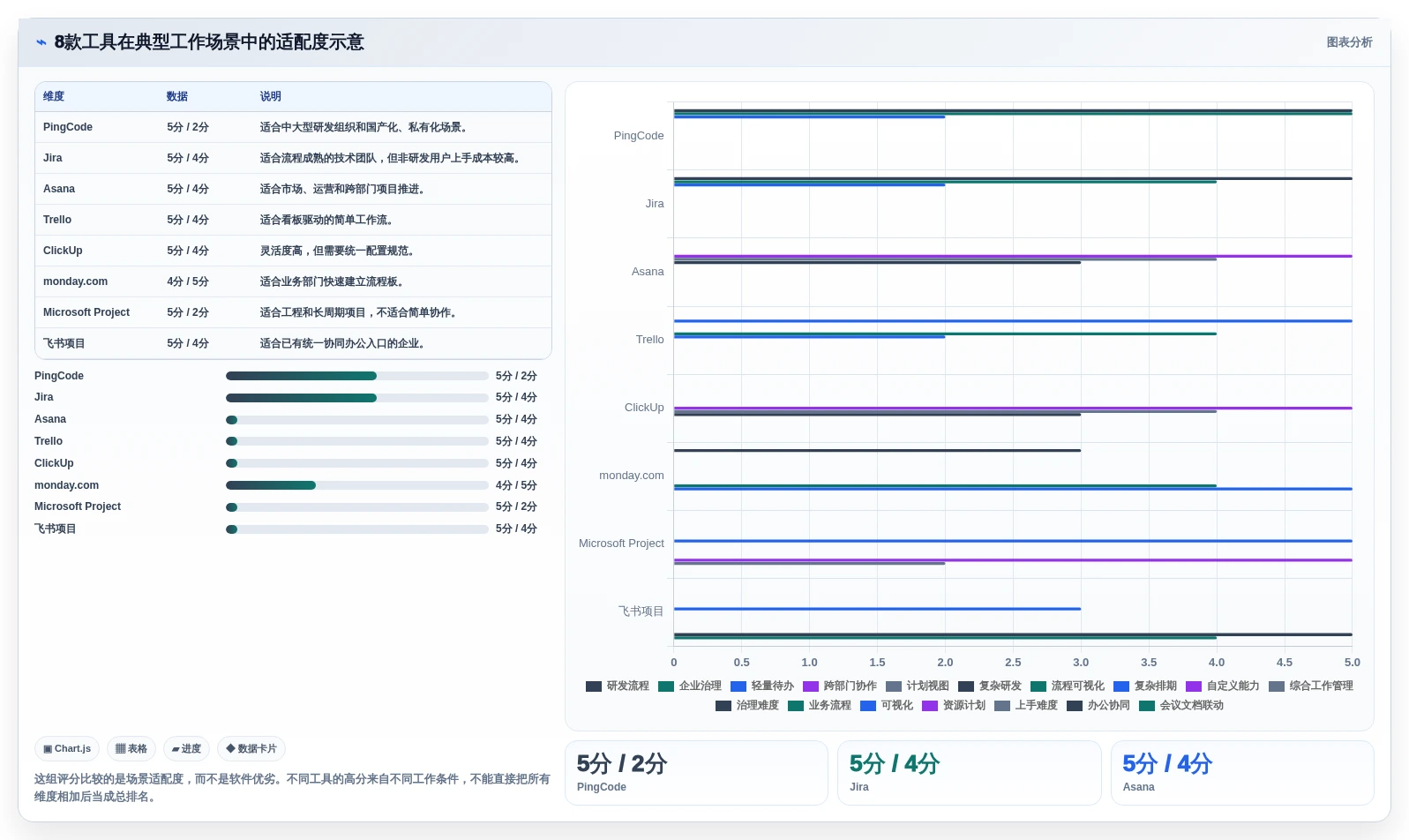Hide the 上手难度 legend series
The height and width of the screenshot is (840, 1409).
point(1026,706)
